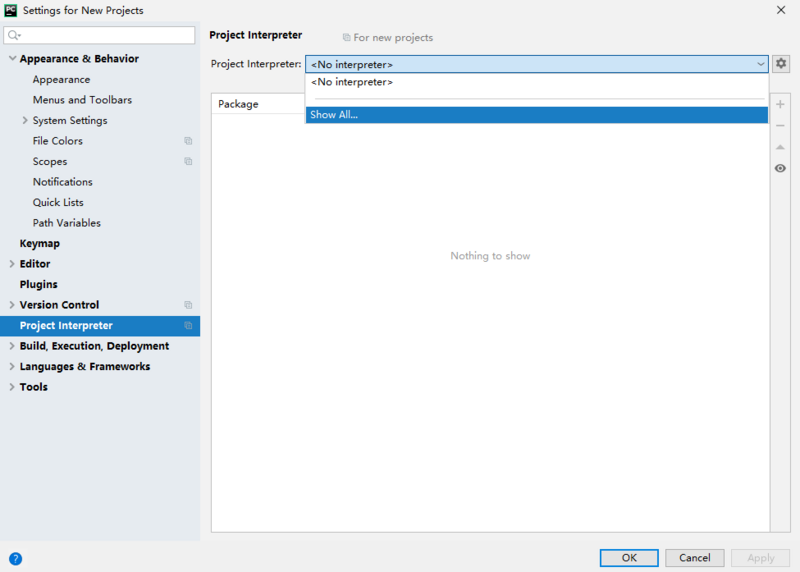Select Scopes in the settings tree
800x572 pixels.
[x=50, y=161]
